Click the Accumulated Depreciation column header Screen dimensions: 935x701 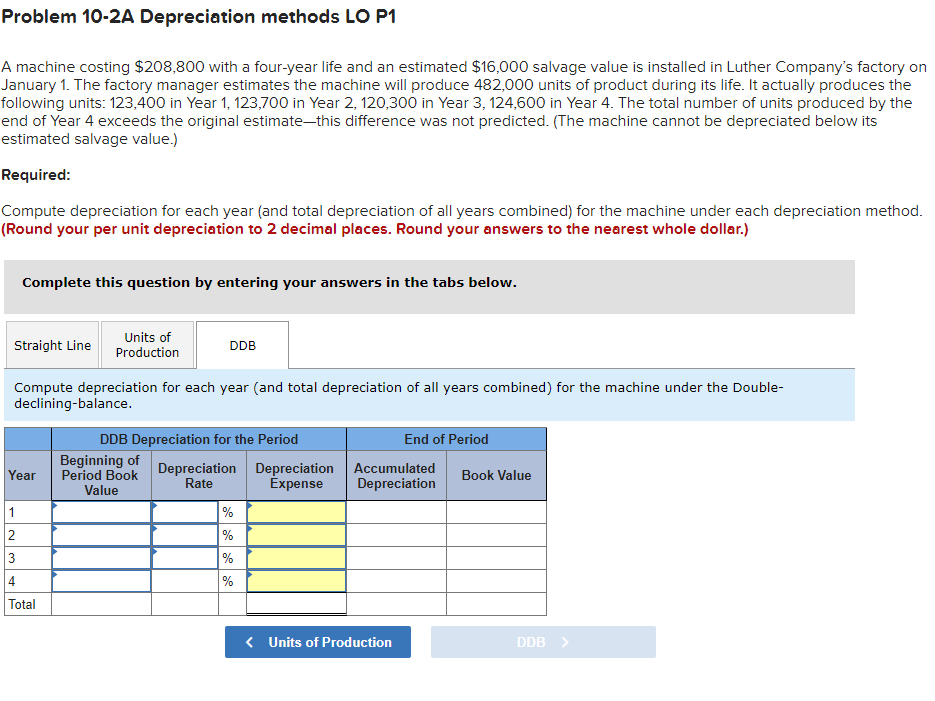[397, 476]
